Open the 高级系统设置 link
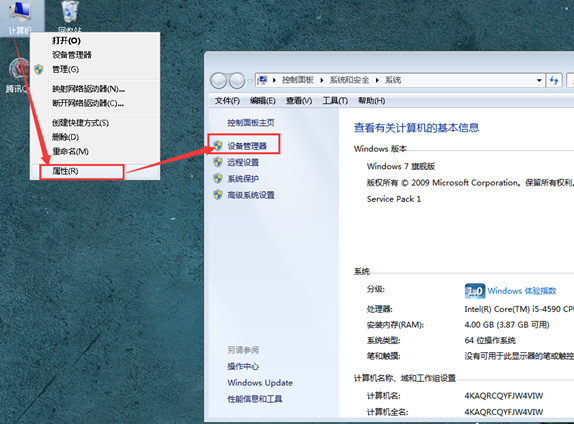Screen dimensions: 574x424 click(251, 195)
